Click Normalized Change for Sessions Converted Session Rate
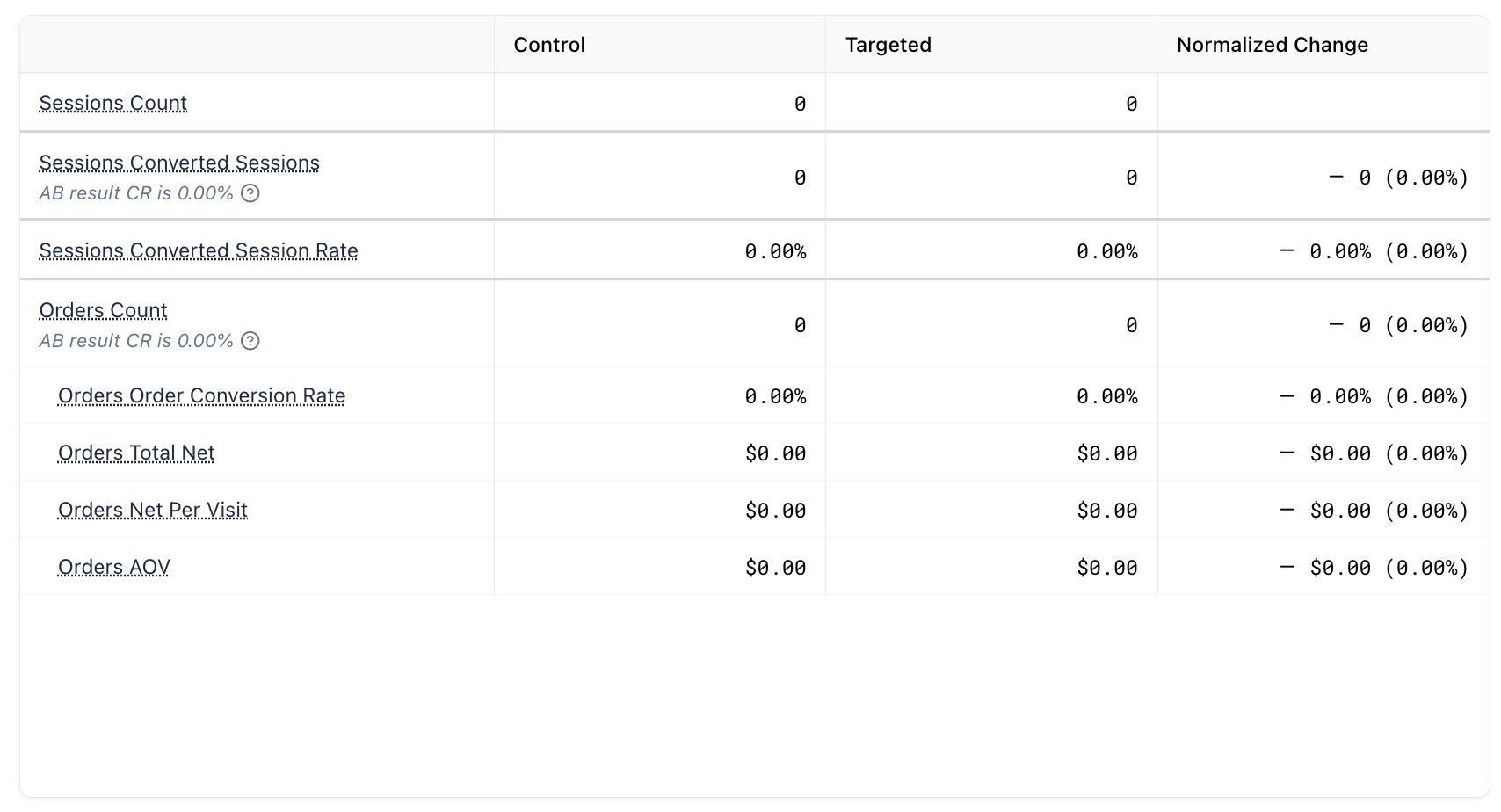Screen dimensions: 1501x812 point(1374,251)
